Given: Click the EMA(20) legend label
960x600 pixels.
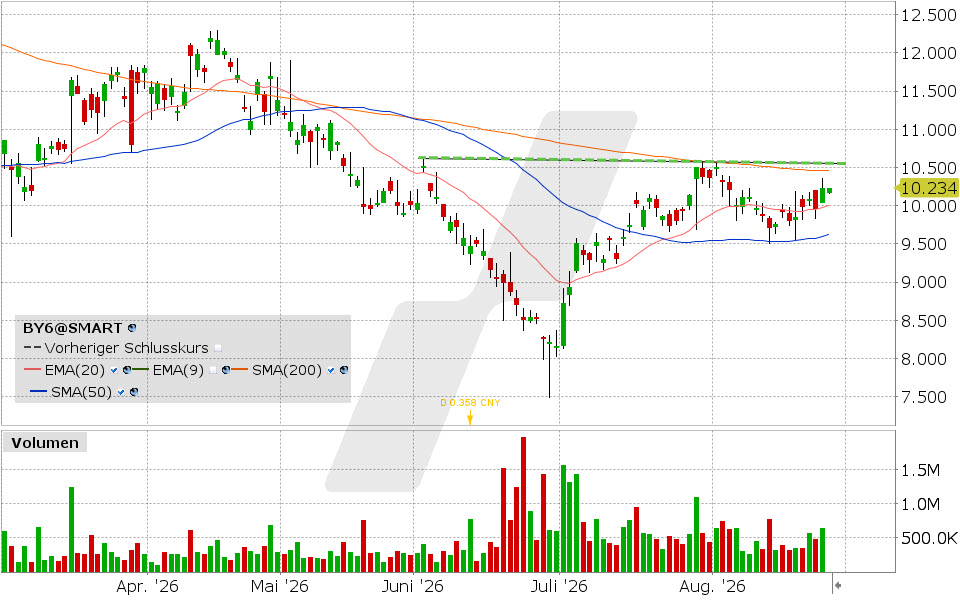Looking at the screenshot, I should [75, 370].
